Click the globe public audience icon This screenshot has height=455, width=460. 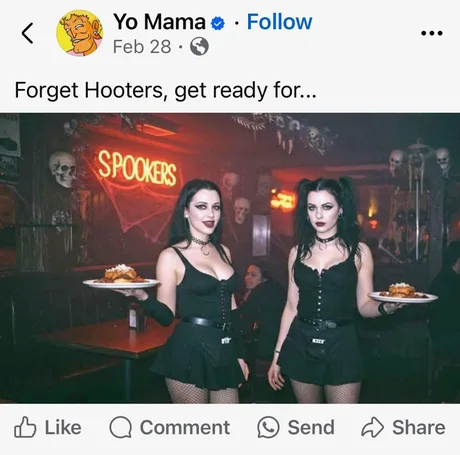click(199, 46)
